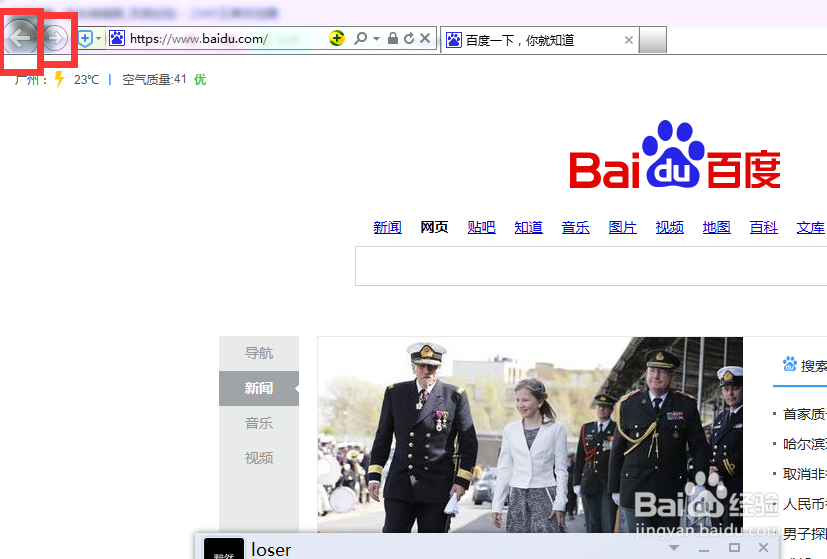Open the 男子探 news headline
The width and height of the screenshot is (827, 559).
804,534
